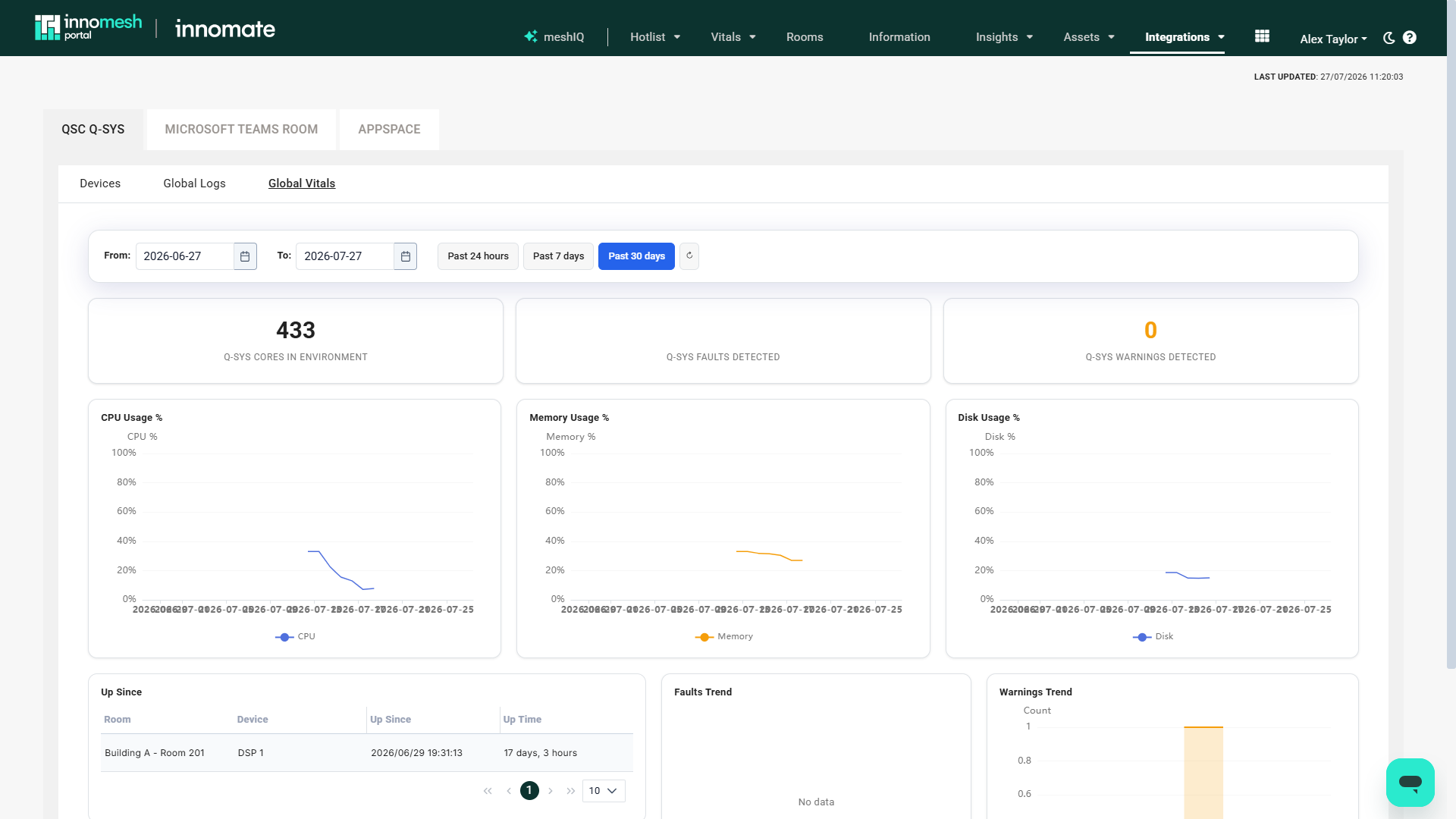The image size is (1456, 819).
Task: Open the help question mark icon
Action: pos(1410,37)
